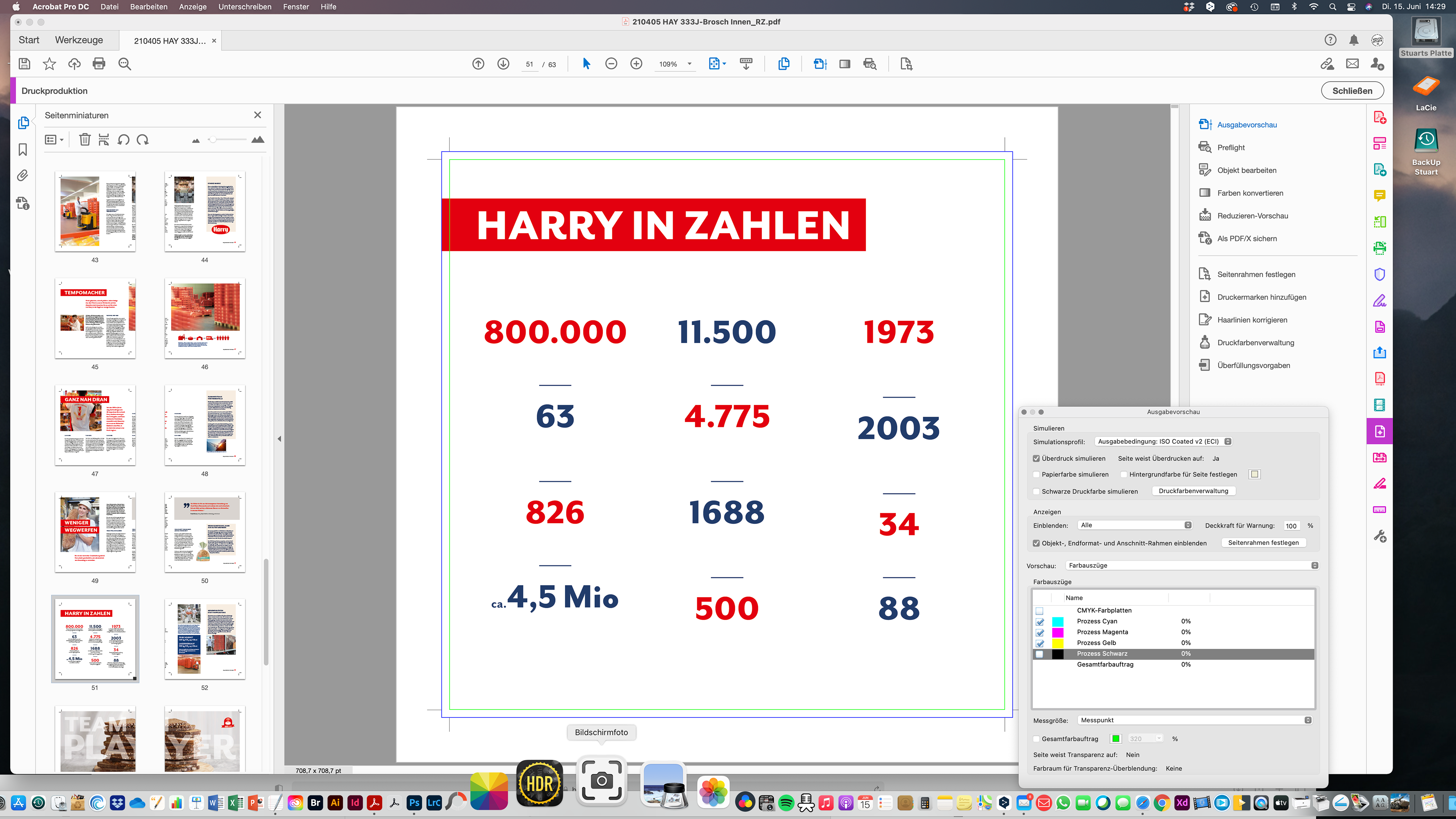Open the attachments paperclip panel

pyautogui.click(x=23, y=176)
